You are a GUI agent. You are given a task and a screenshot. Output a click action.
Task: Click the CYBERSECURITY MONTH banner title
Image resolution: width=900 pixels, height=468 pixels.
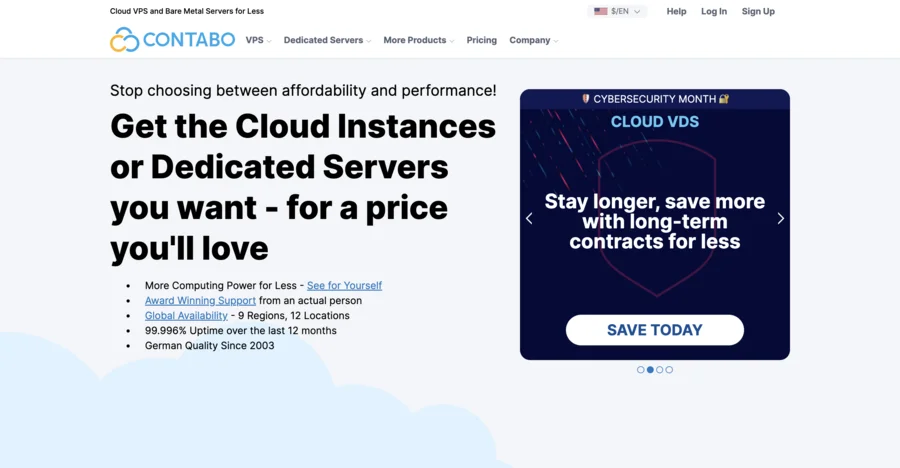(x=655, y=99)
